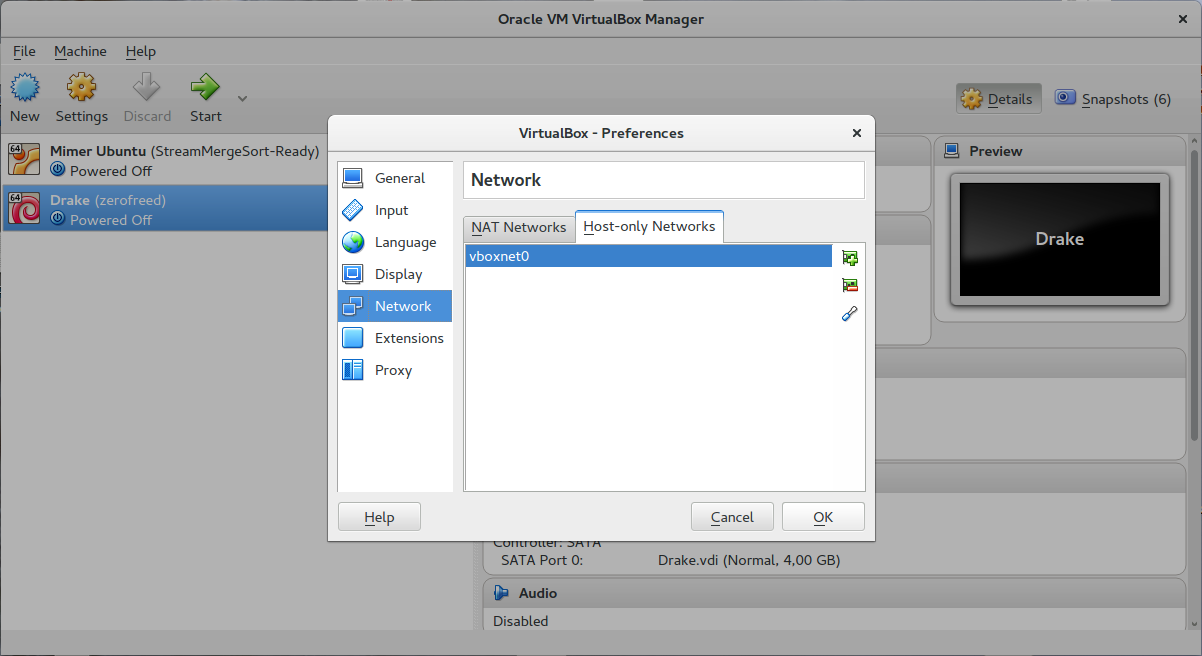Open the Display preferences category

coord(395,274)
